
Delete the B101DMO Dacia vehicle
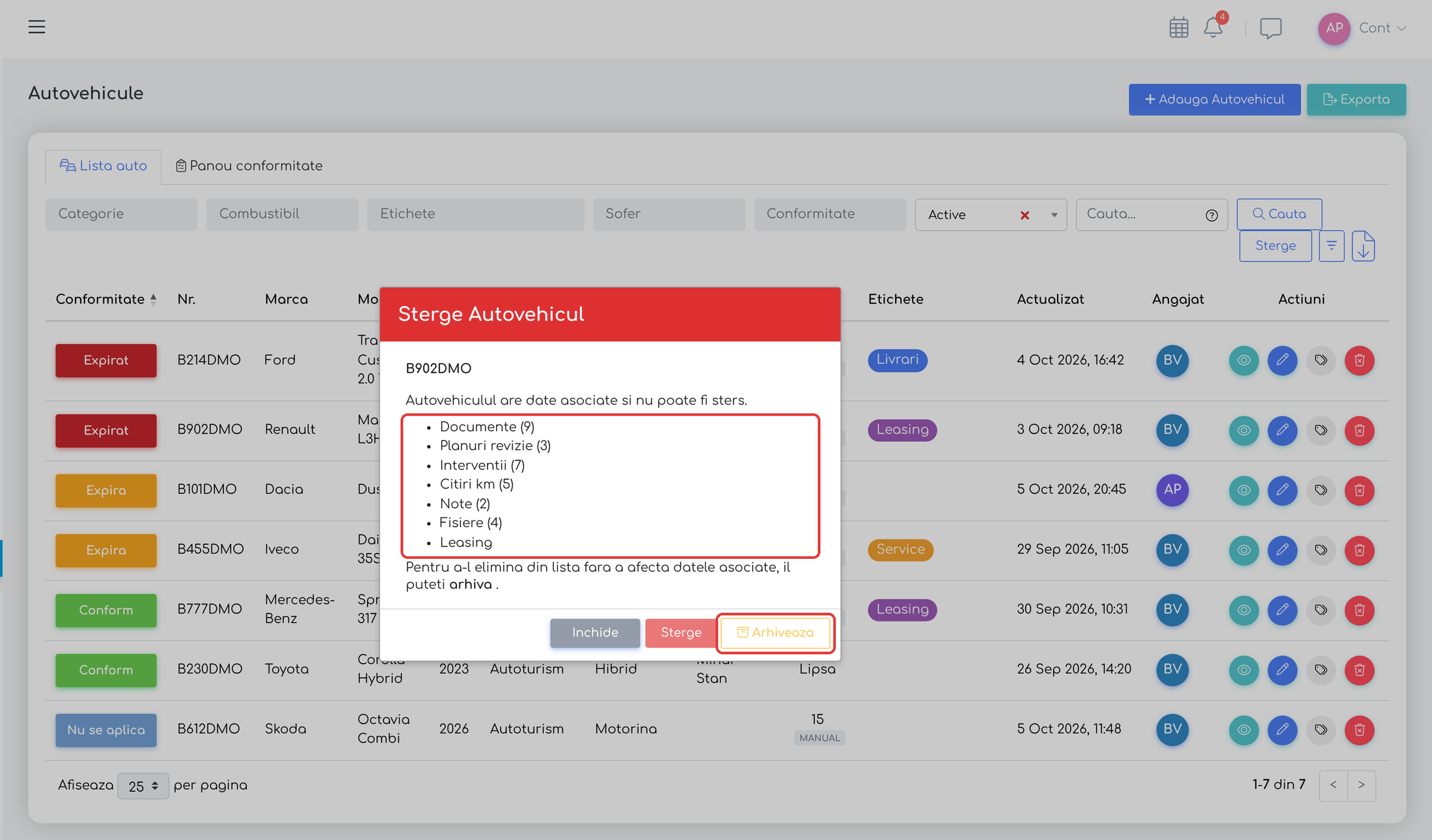tap(1360, 490)
